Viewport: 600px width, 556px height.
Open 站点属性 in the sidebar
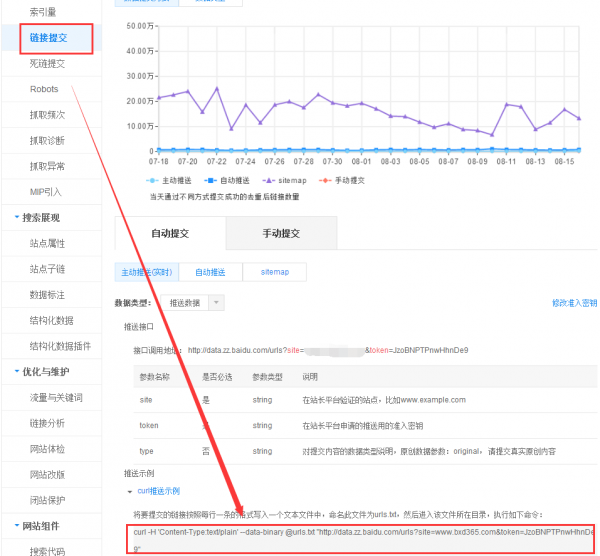click(47, 243)
